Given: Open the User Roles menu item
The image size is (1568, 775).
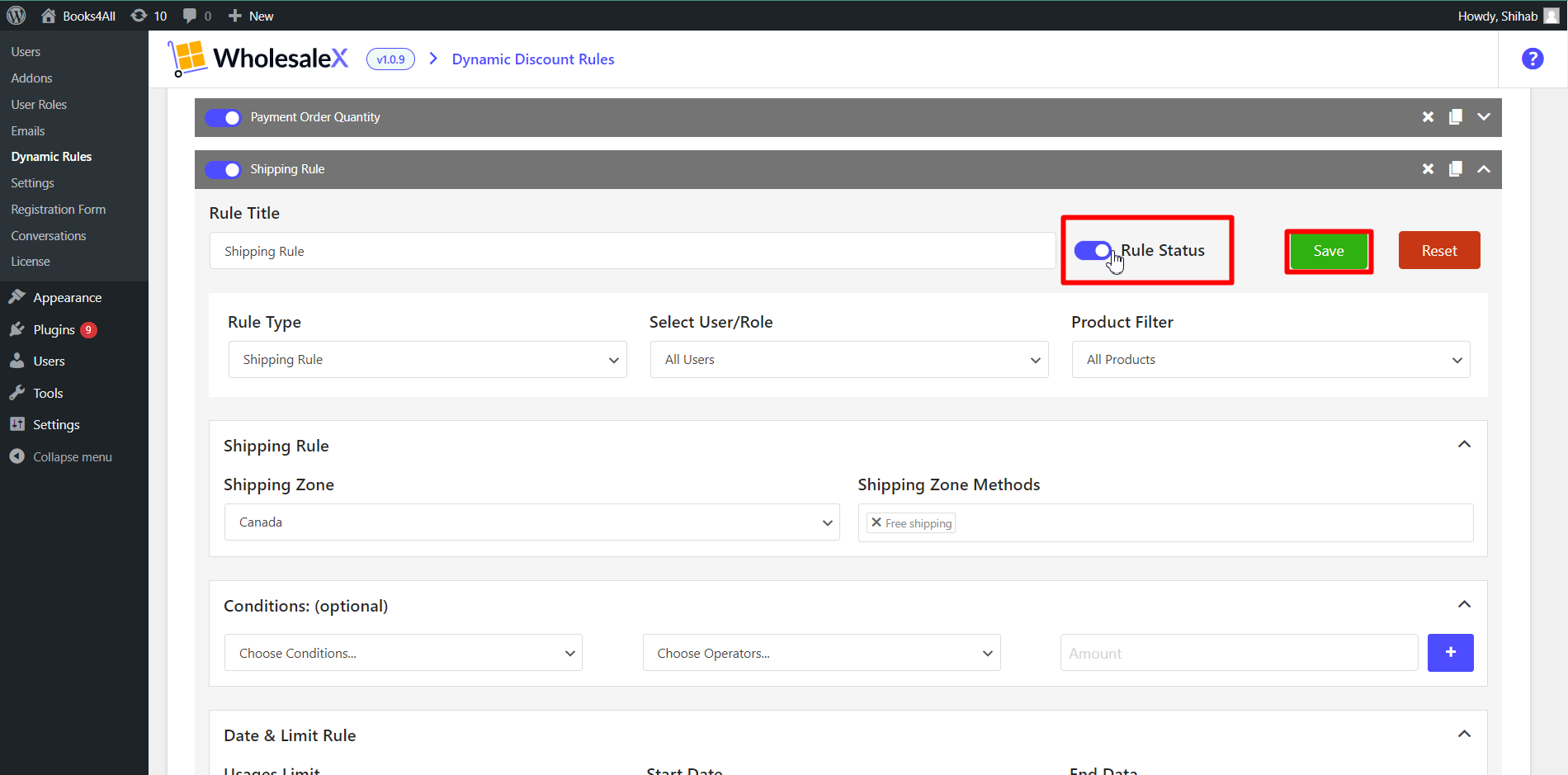Looking at the screenshot, I should tap(39, 105).
